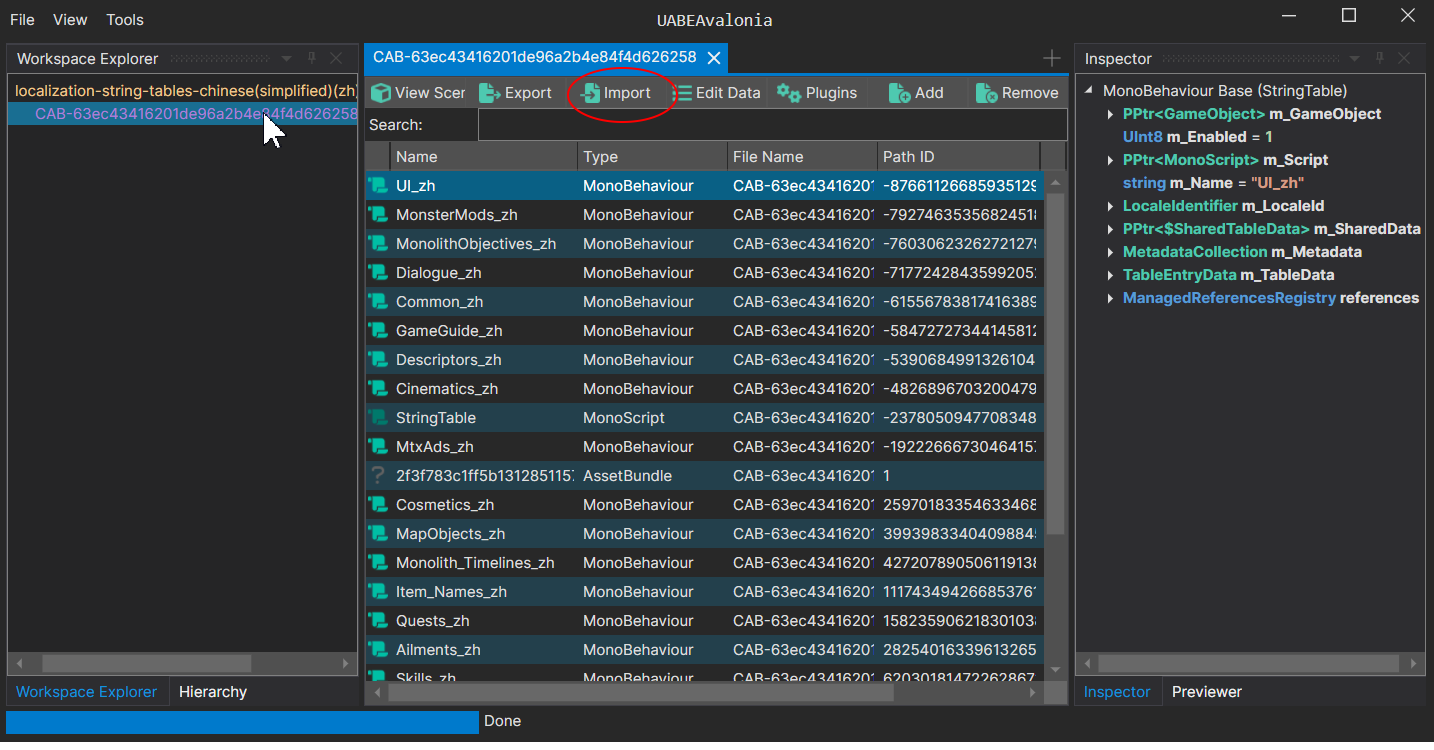
Task: Open the Tools menu
Action: coord(125,20)
